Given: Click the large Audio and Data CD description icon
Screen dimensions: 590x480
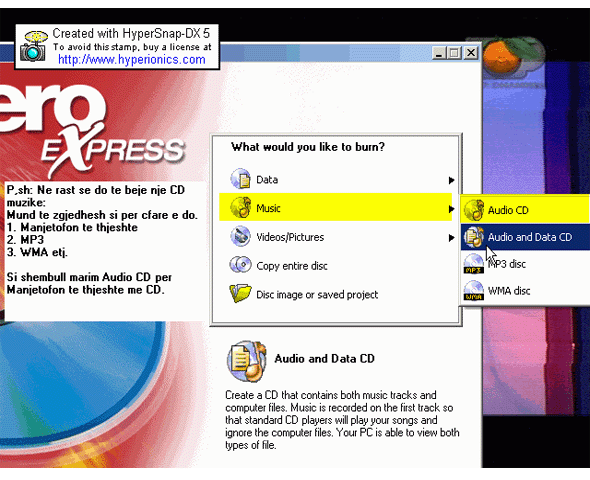Looking at the screenshot, I should point(247,362).
